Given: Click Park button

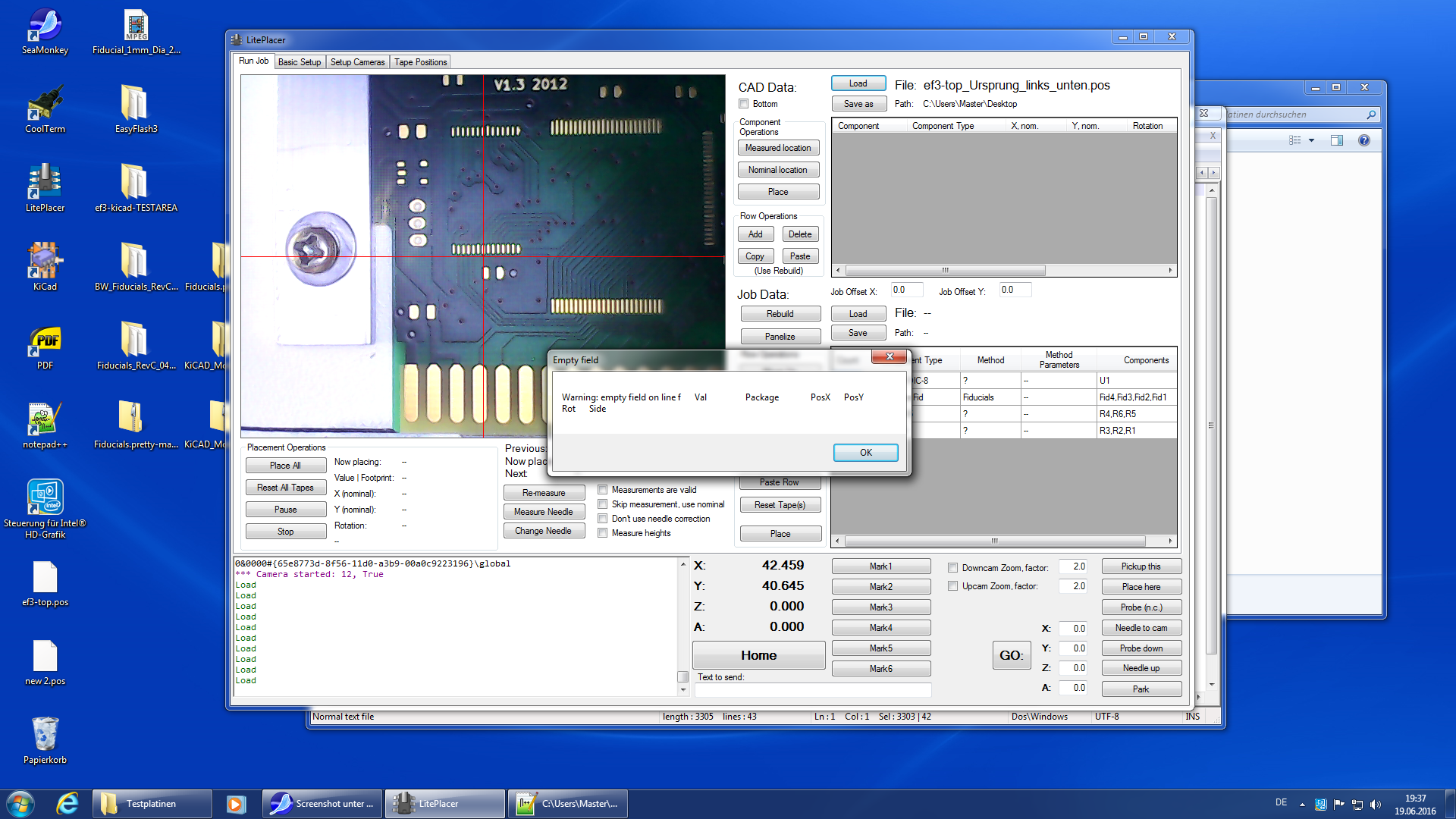Looking at the screenshot, I should (1141, 689).
